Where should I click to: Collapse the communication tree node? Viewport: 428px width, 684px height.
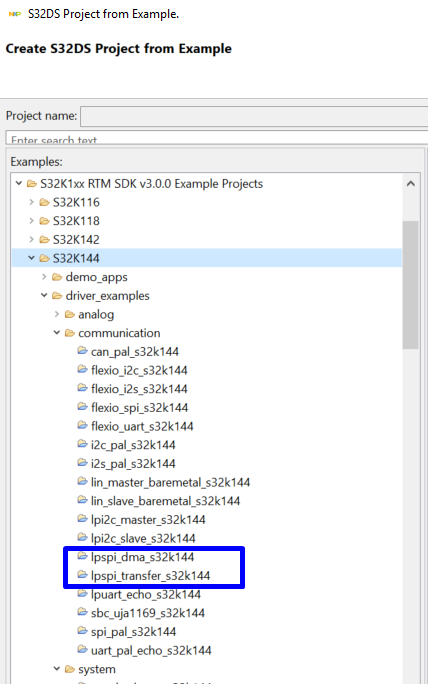[57, 333]
